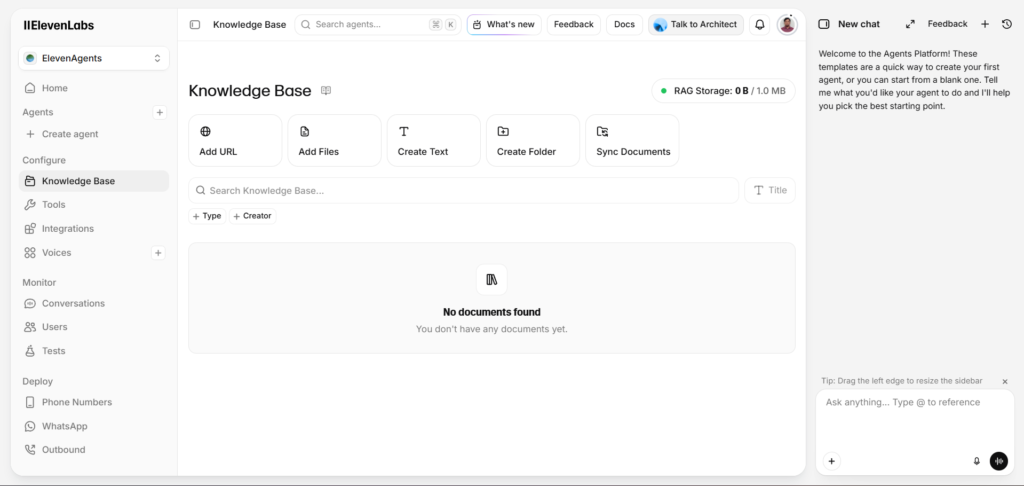This screenshot has width=1024, height=486.
Task: Open Integrations in the sidebar
Action: pos(93,229)
